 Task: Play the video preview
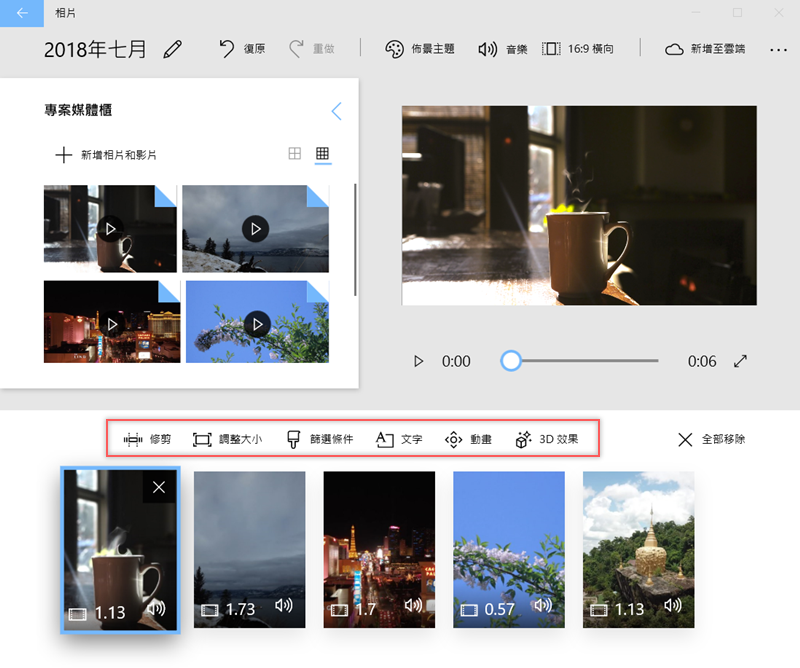pyautogui.click(x=418, y=361)
